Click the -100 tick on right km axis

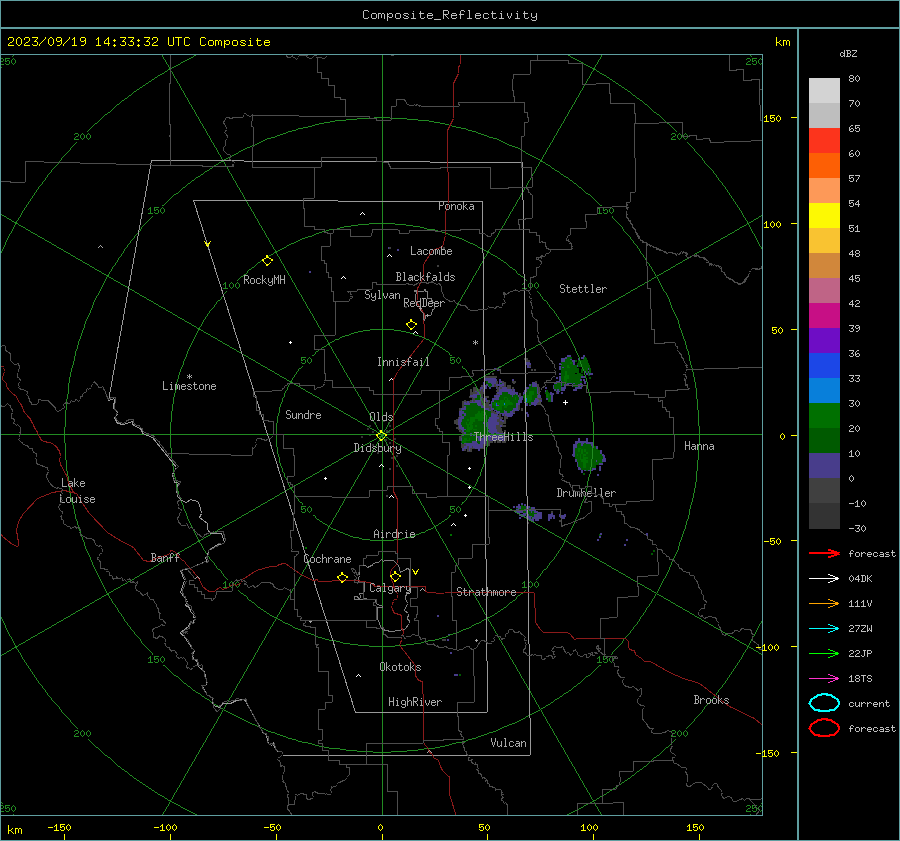(768, 647)
